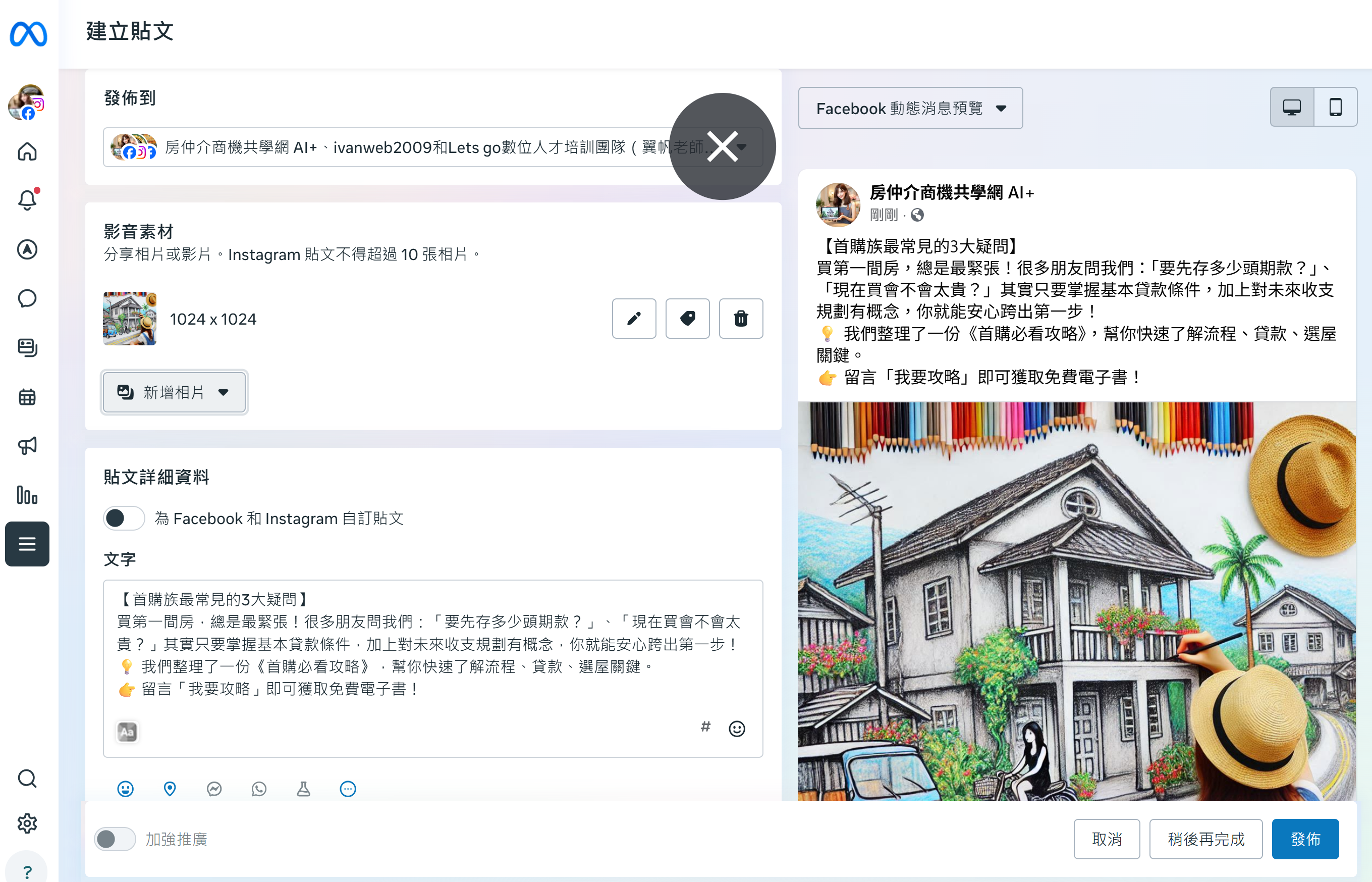Open Facebook 動態消息預覽 dropdown
Image resolution: width=1372 pixels, height=882 pixels.
pyautogui.click(x=910, y=108)
